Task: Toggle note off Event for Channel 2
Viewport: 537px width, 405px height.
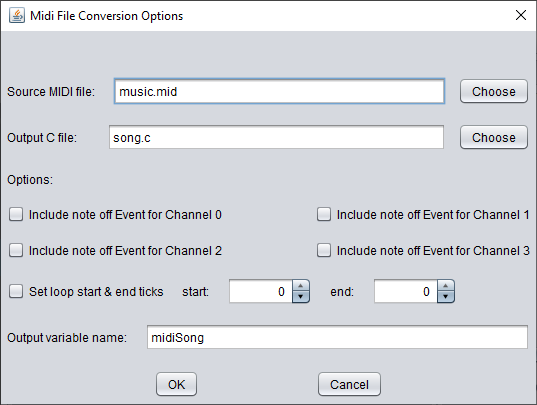Action: click(16, 251)
